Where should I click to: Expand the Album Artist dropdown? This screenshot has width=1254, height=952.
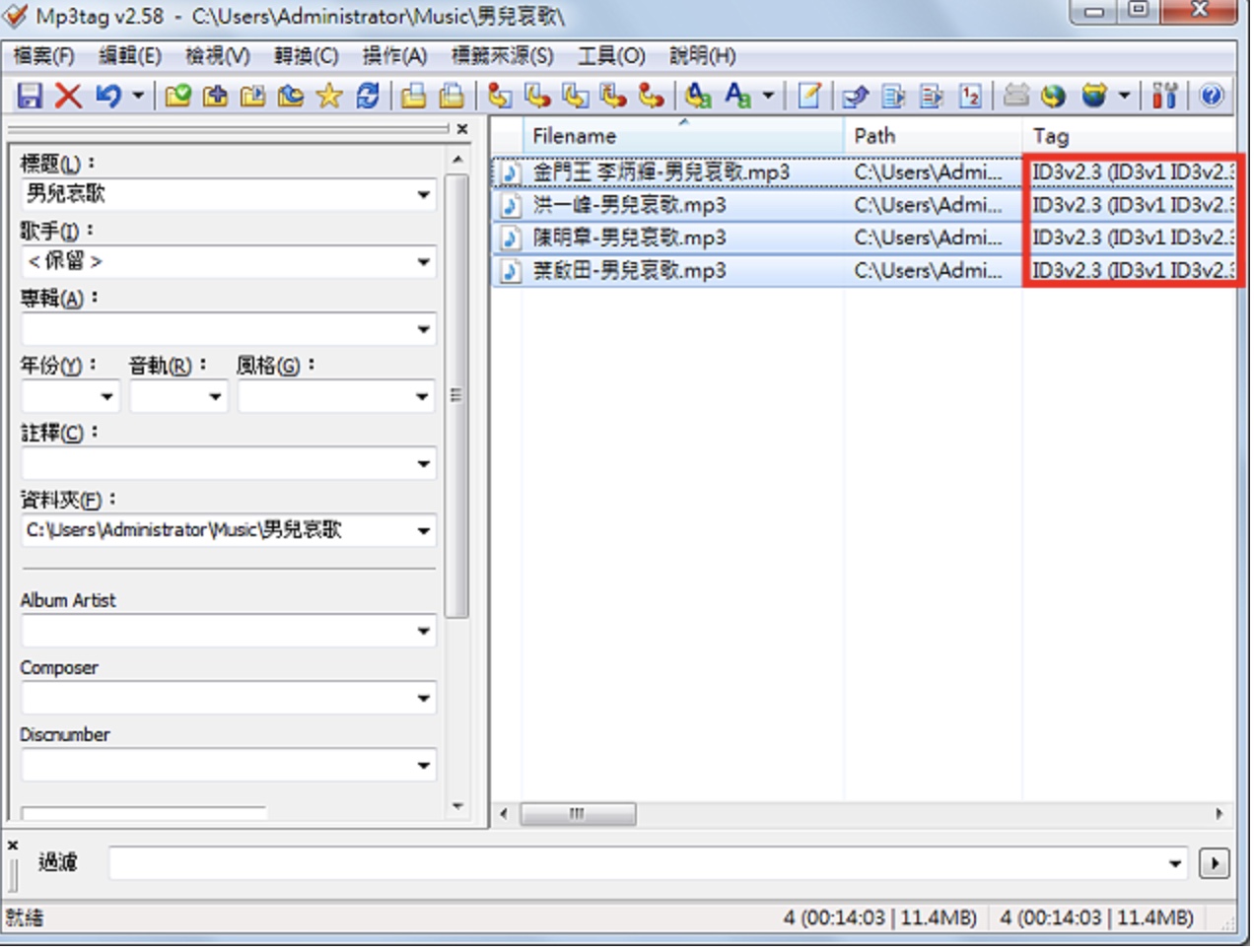coord(424,632)
